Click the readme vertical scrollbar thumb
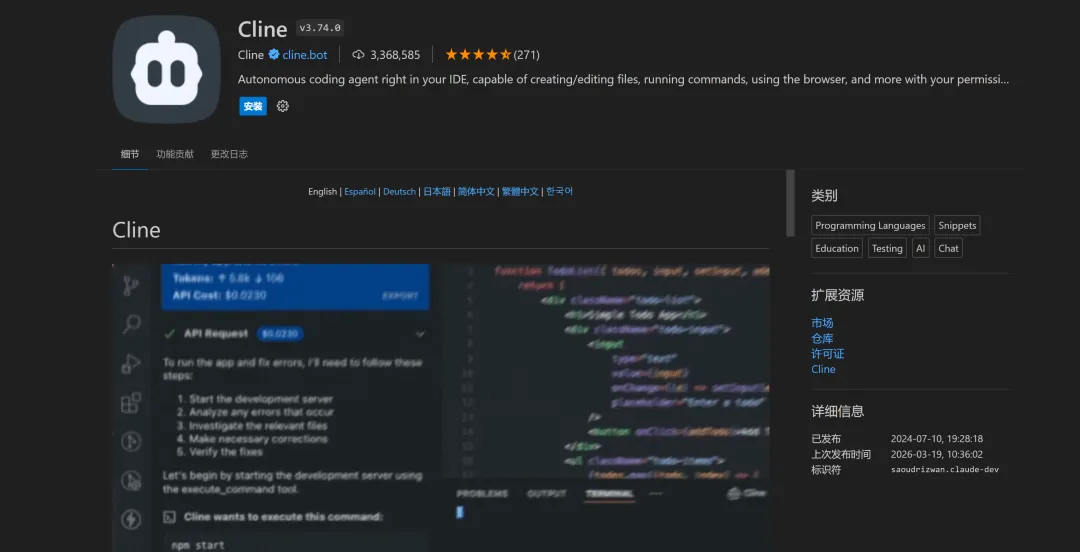 coord(790,203)
